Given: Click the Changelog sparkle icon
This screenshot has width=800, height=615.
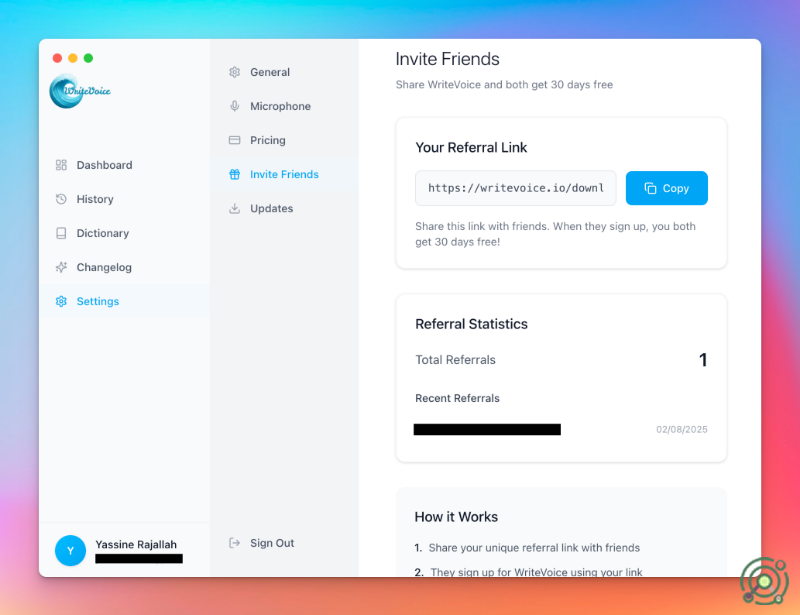Looking at the screenshot, I should pyautogui.click(x=61, y=267).
